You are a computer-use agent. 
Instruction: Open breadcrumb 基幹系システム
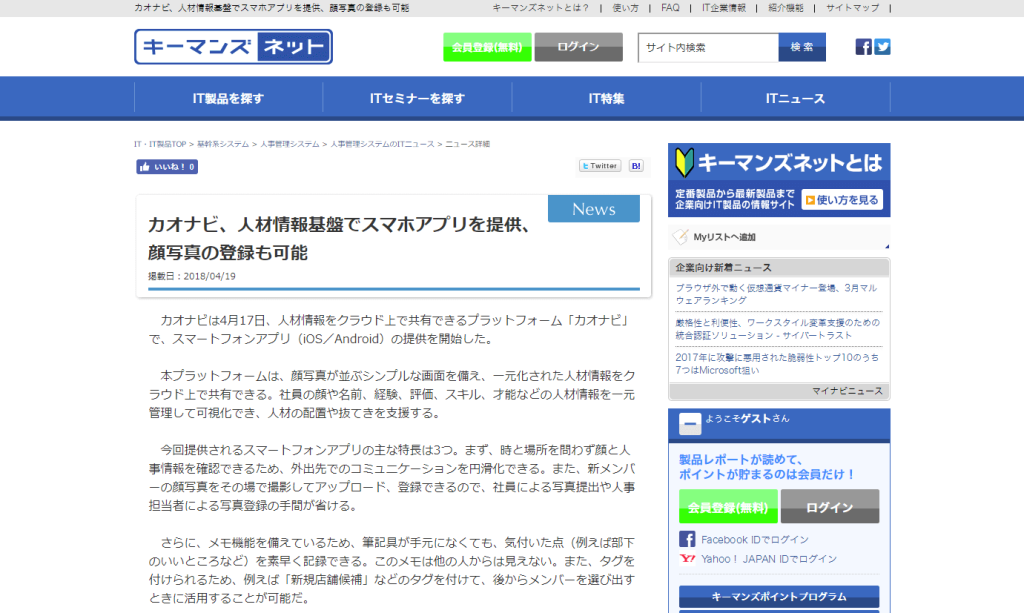pyautogui.click(x=223, y=144)
